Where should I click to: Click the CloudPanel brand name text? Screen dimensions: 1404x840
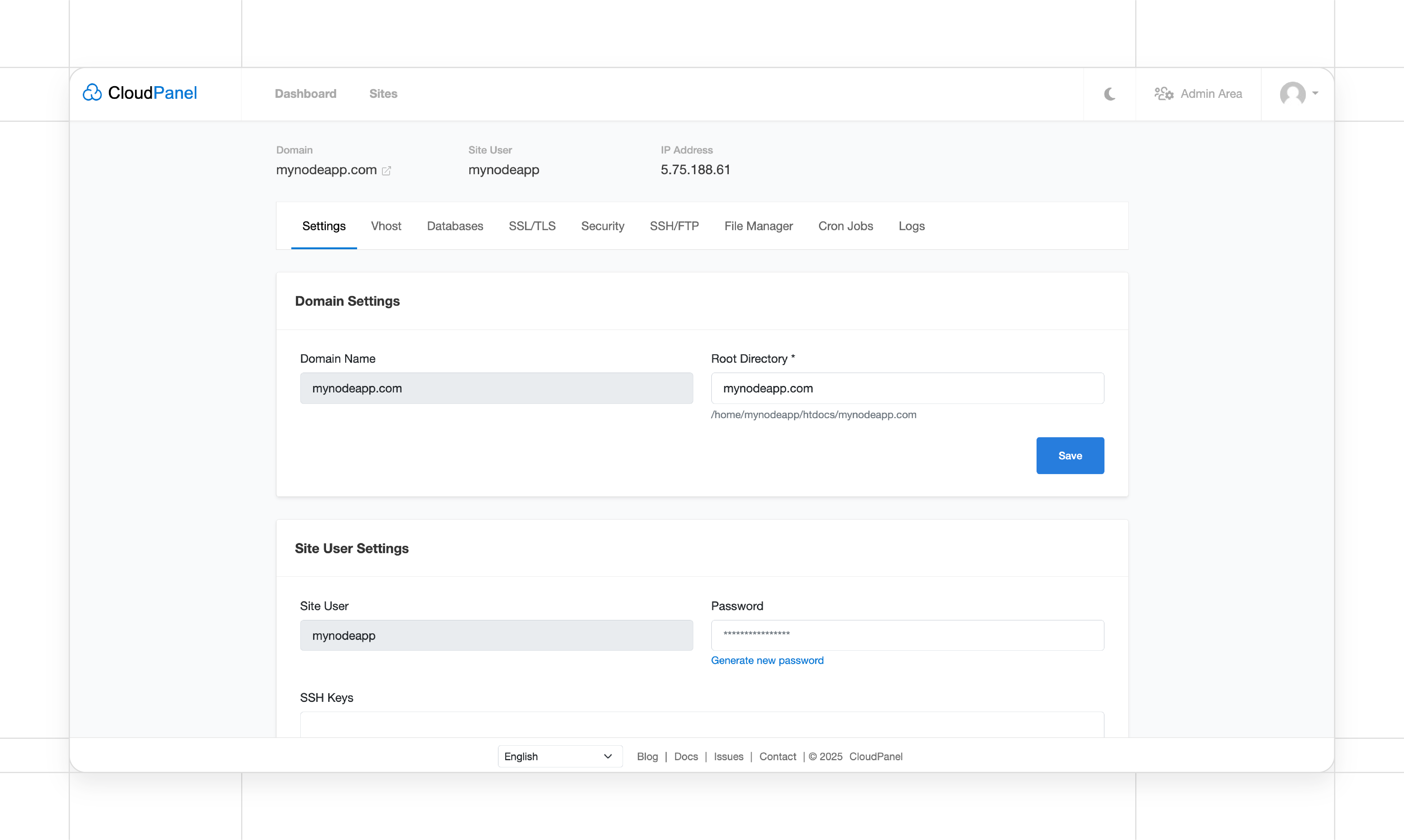point(152,93)
